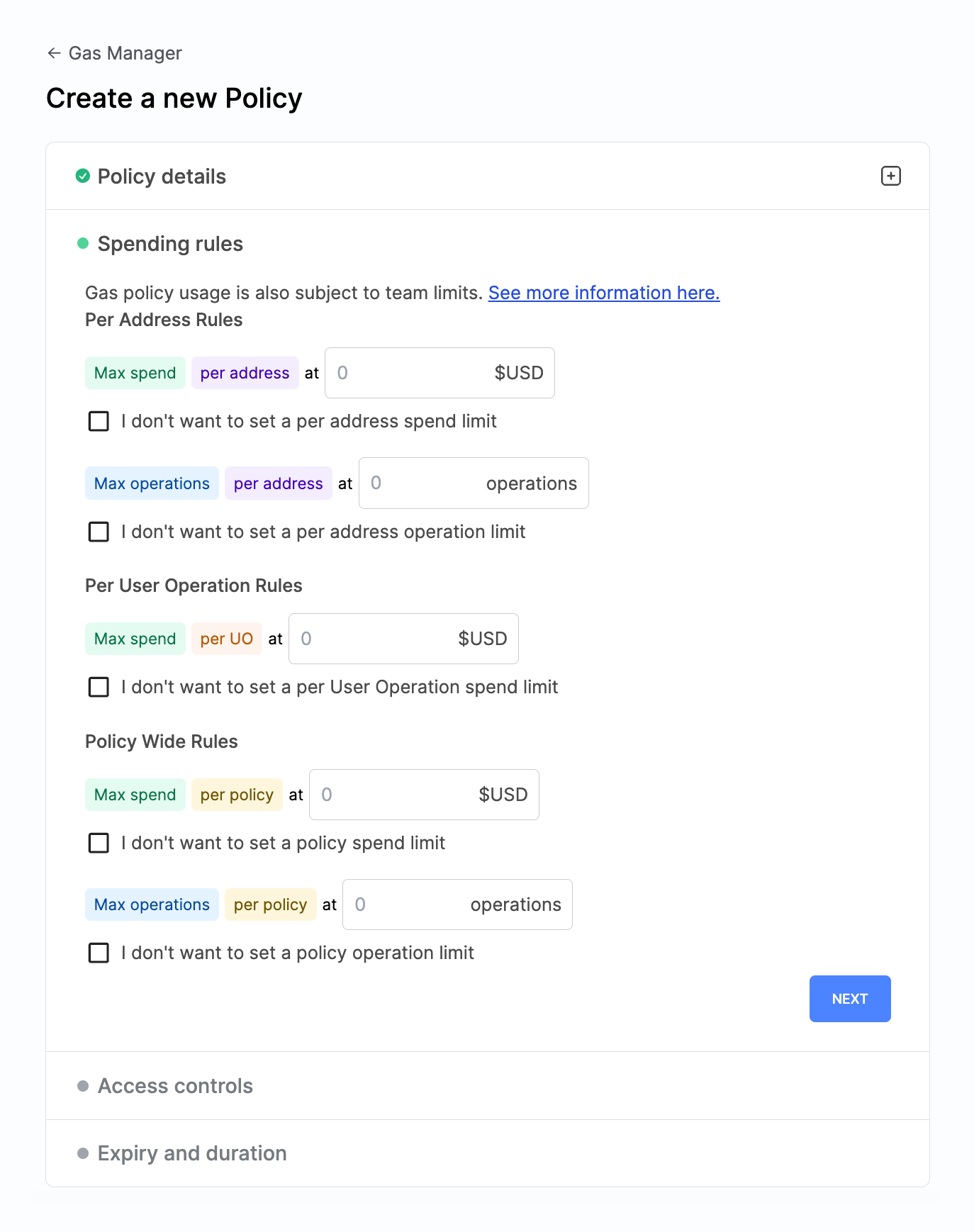Screen dimensions: 974x1232
Task: Click the green dot beside Spending rules
Action: click(x=84, y=243)
